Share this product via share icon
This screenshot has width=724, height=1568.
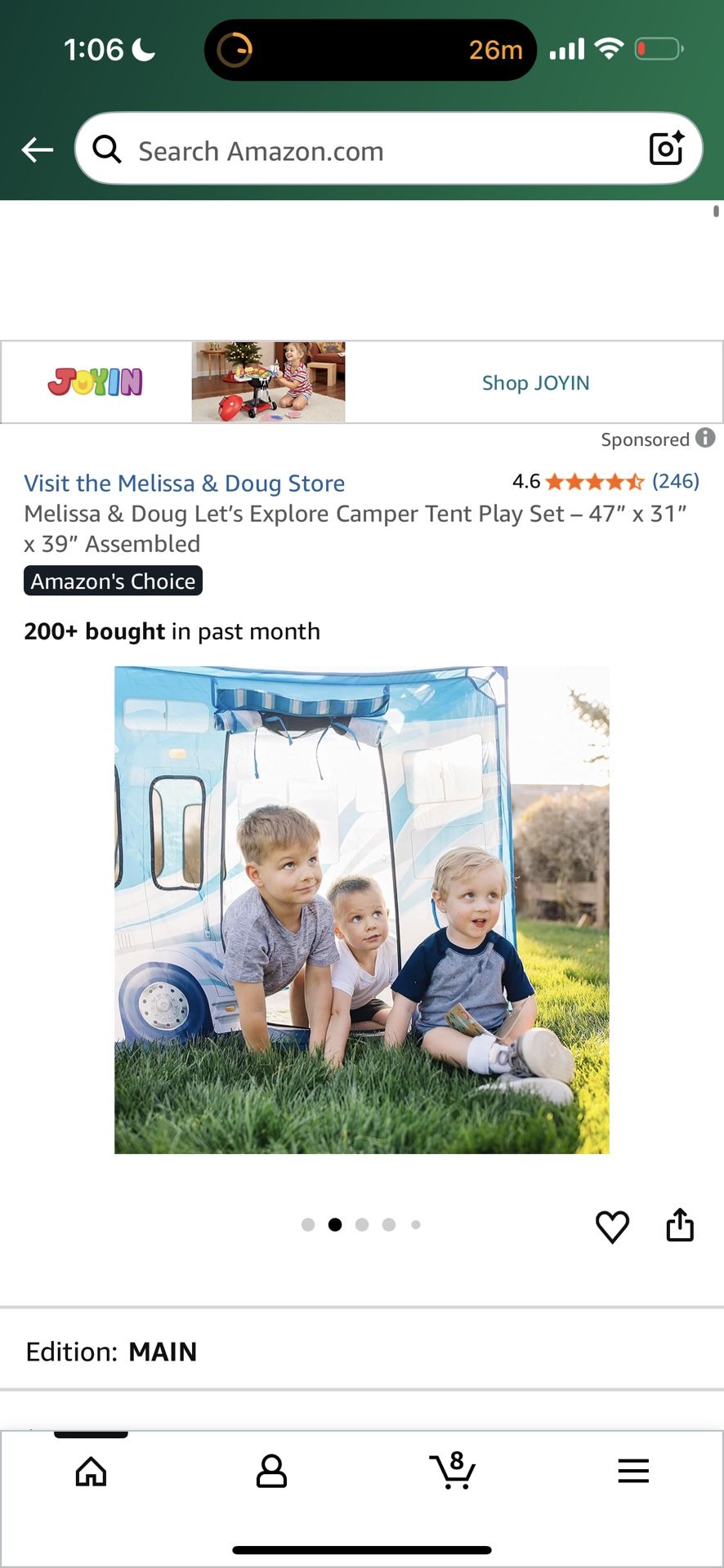pyautogui.click(x=680, y=1225)
